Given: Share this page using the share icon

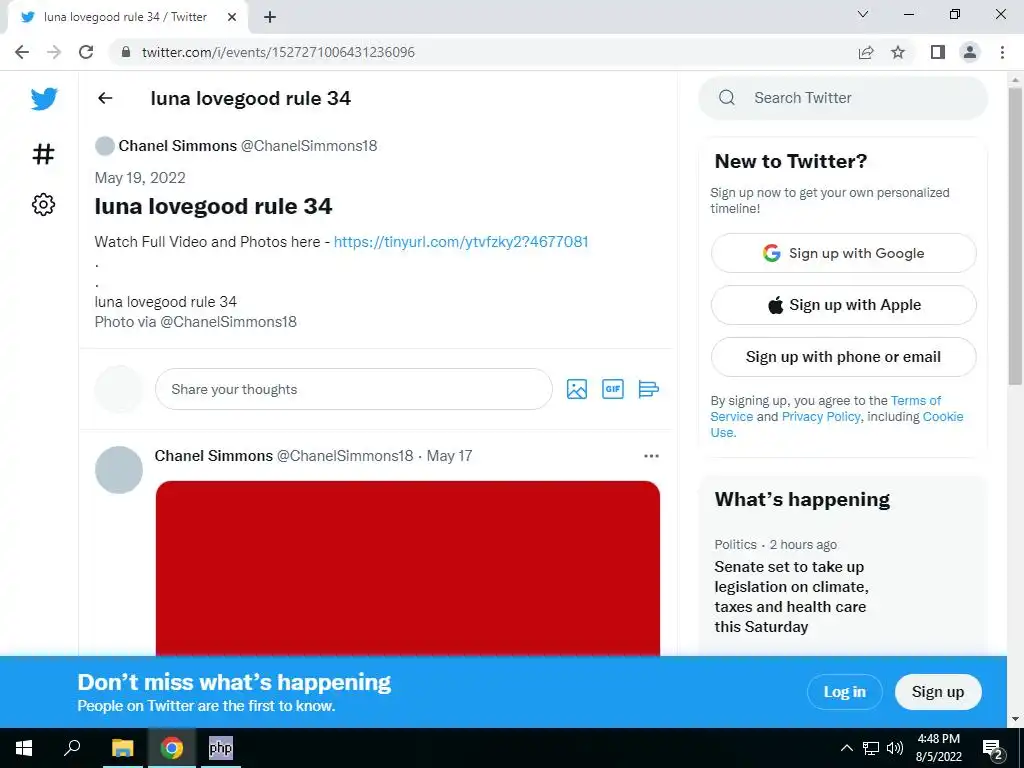Looking at the screenshot, I should pos(866,52).
